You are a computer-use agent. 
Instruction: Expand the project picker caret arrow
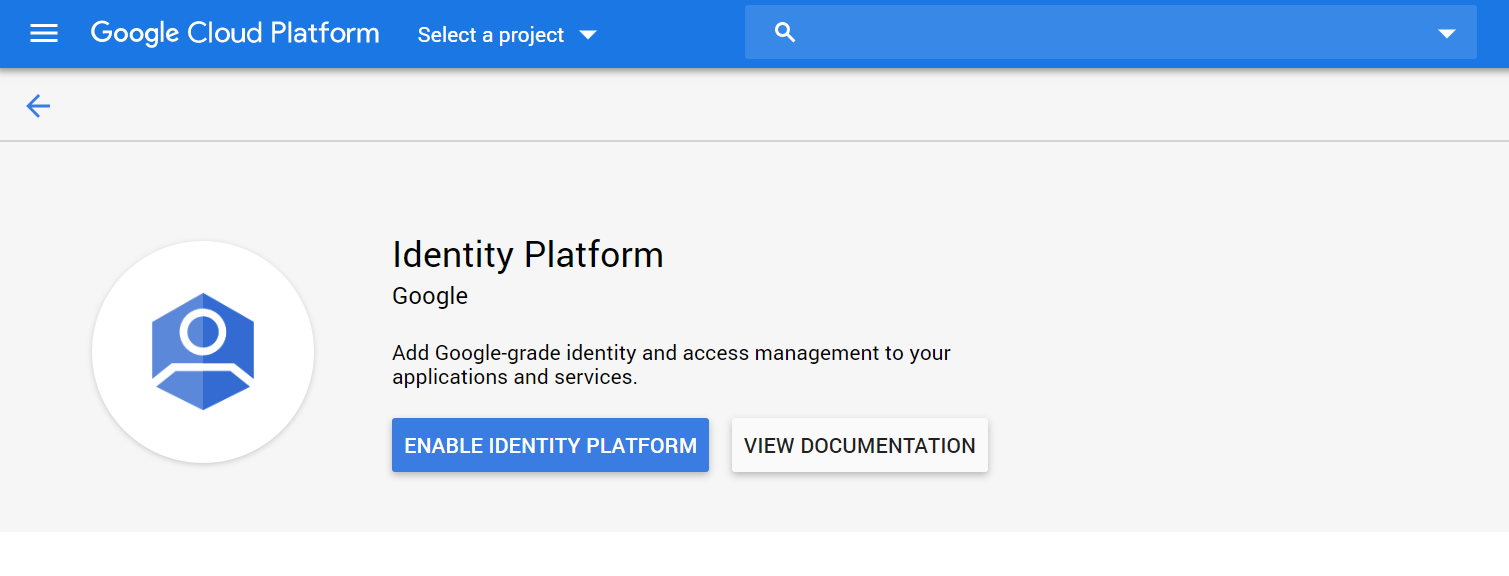tap(590, 34)
